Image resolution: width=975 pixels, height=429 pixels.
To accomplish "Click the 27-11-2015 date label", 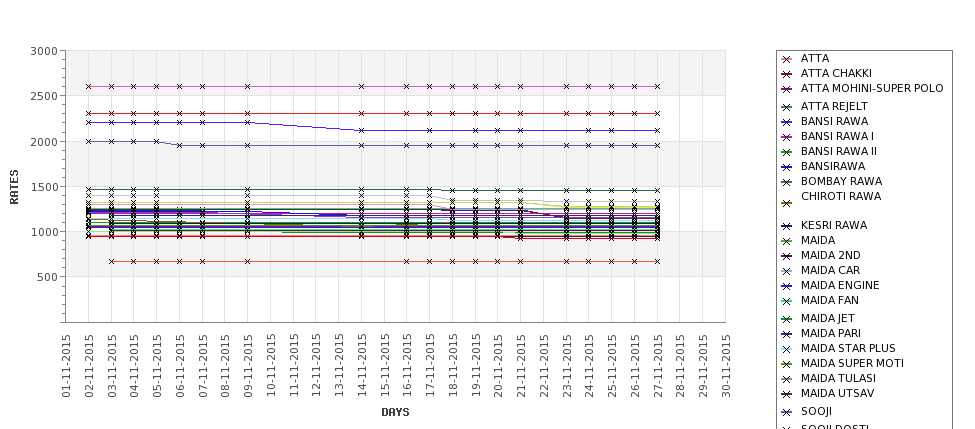I will 657,366.
